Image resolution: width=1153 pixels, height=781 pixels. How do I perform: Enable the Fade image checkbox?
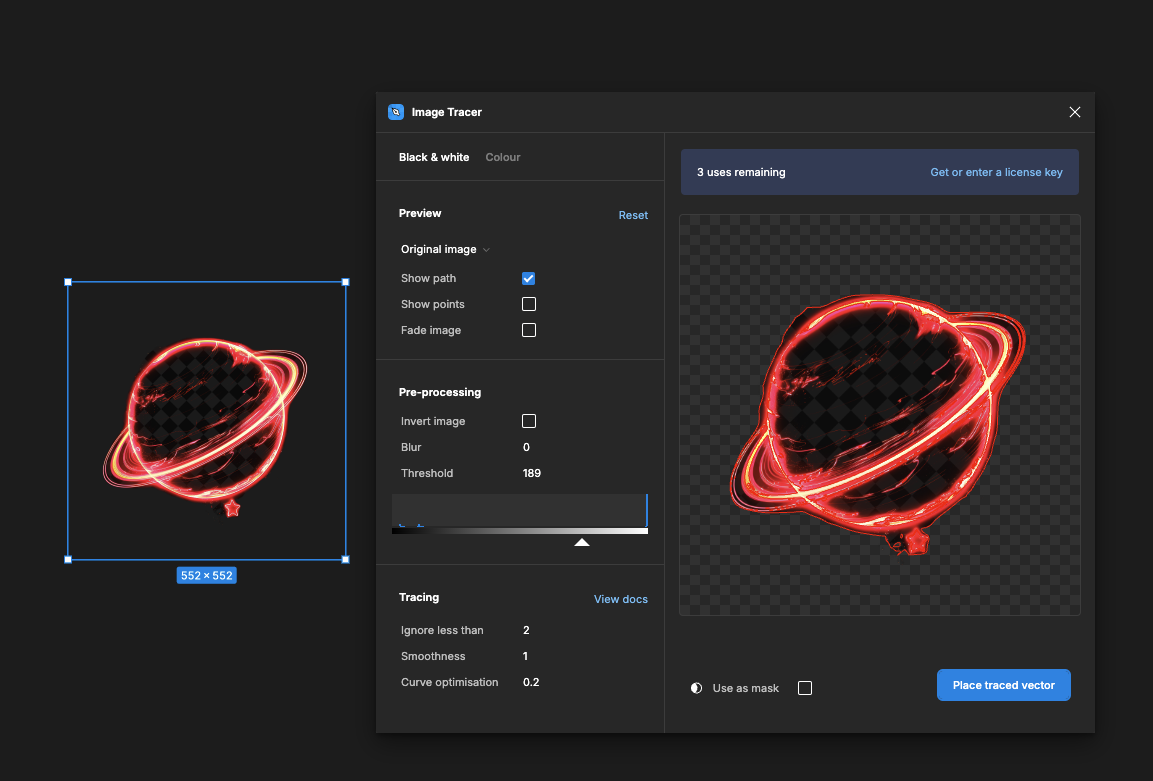tap(529, 330)
